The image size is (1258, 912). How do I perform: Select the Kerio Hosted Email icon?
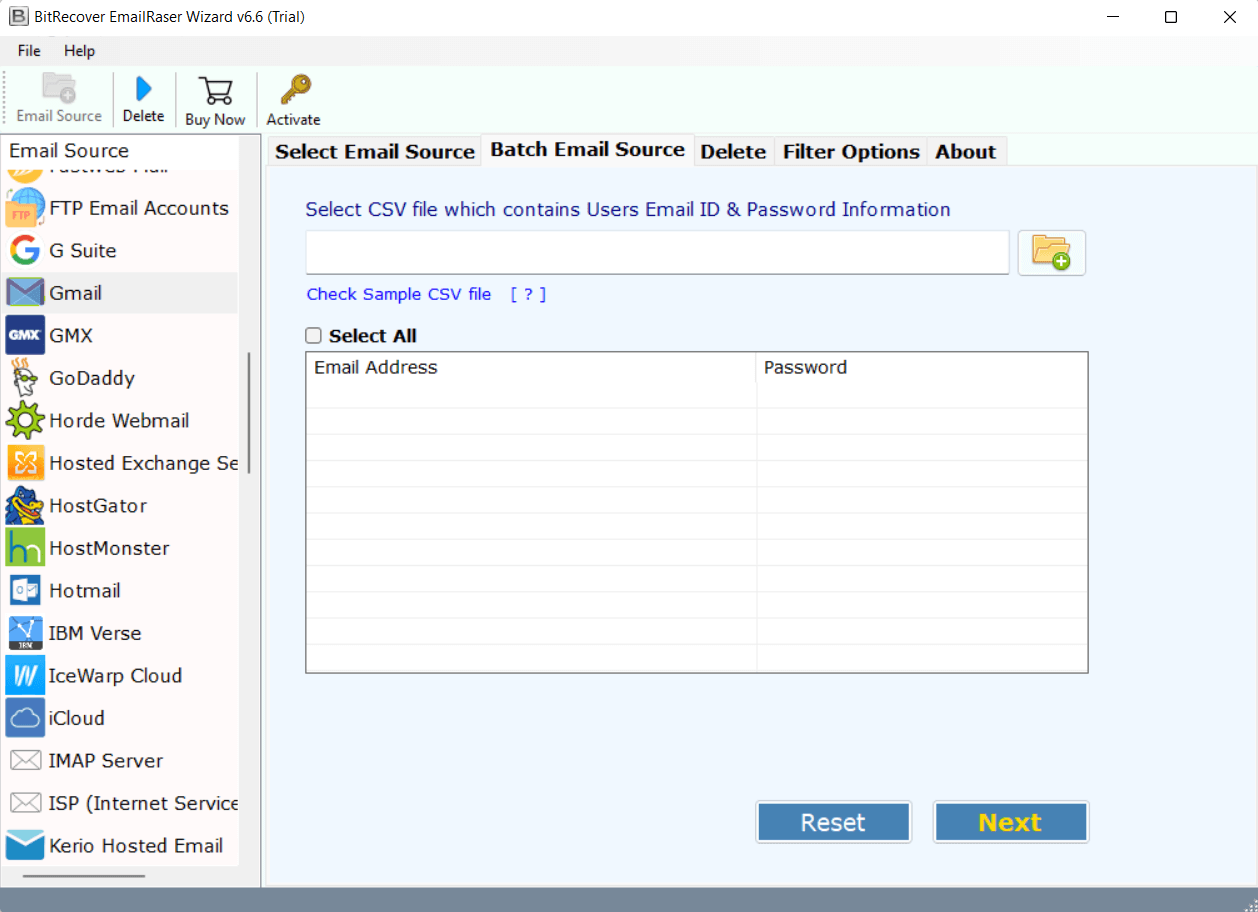point(25,845)
